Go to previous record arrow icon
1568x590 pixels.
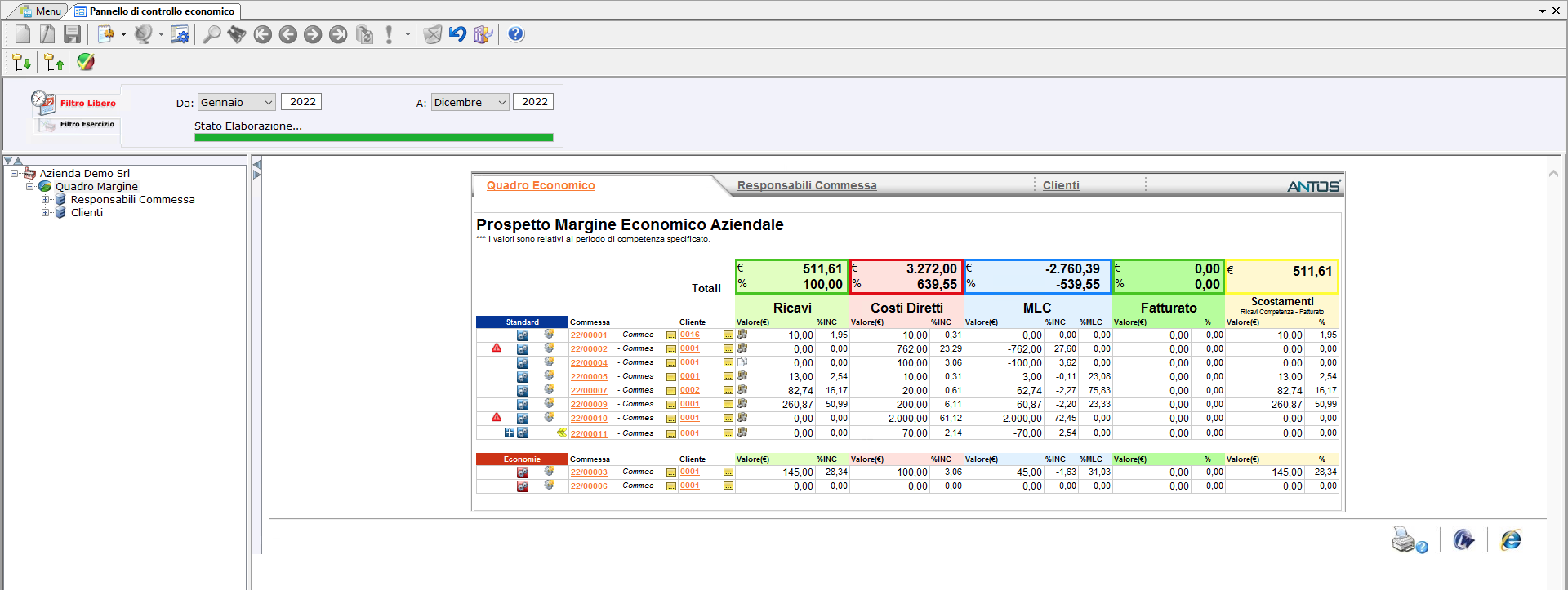coord(288,34)
